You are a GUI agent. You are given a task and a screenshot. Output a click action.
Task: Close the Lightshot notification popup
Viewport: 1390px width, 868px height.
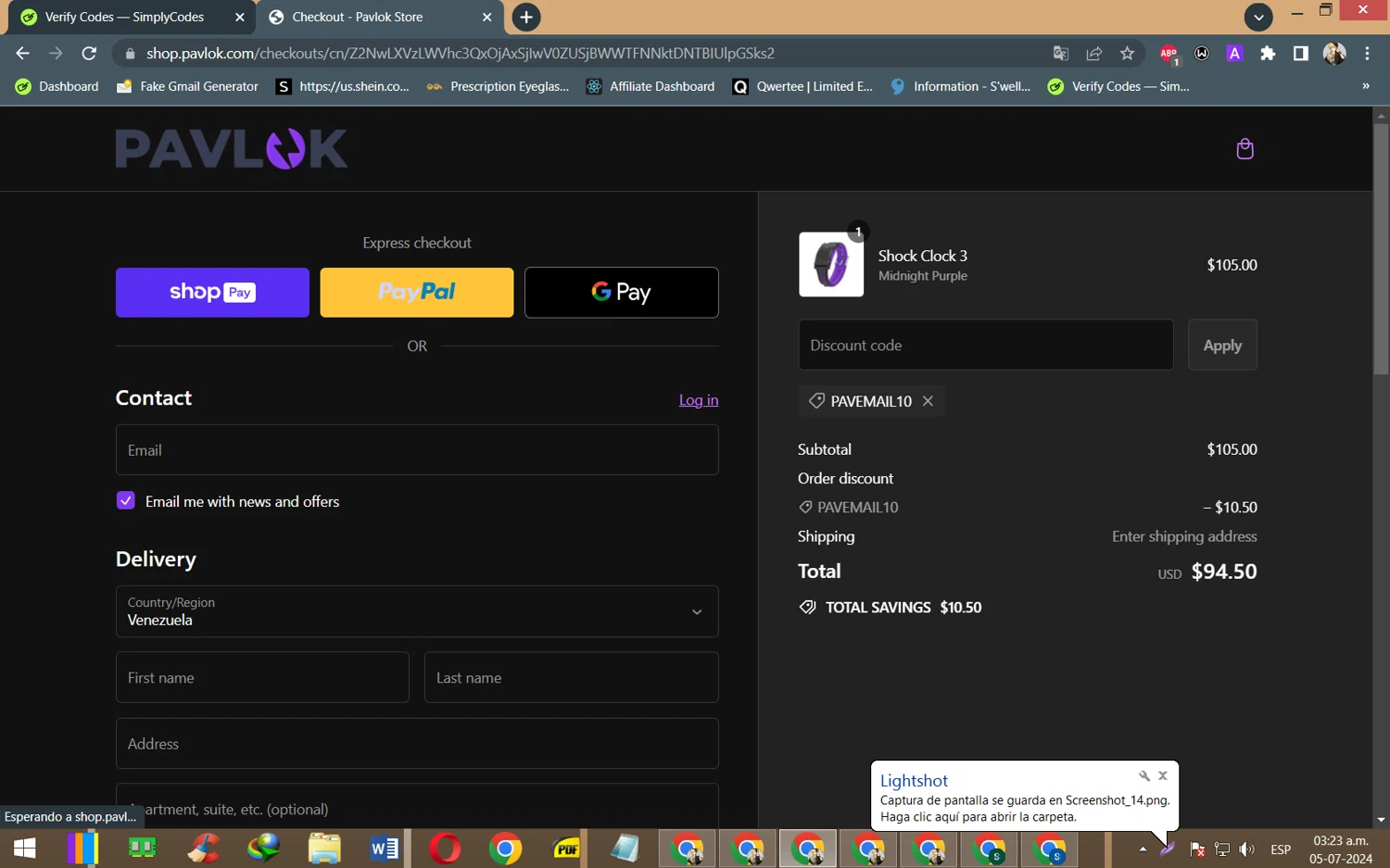coord(1163,776)
